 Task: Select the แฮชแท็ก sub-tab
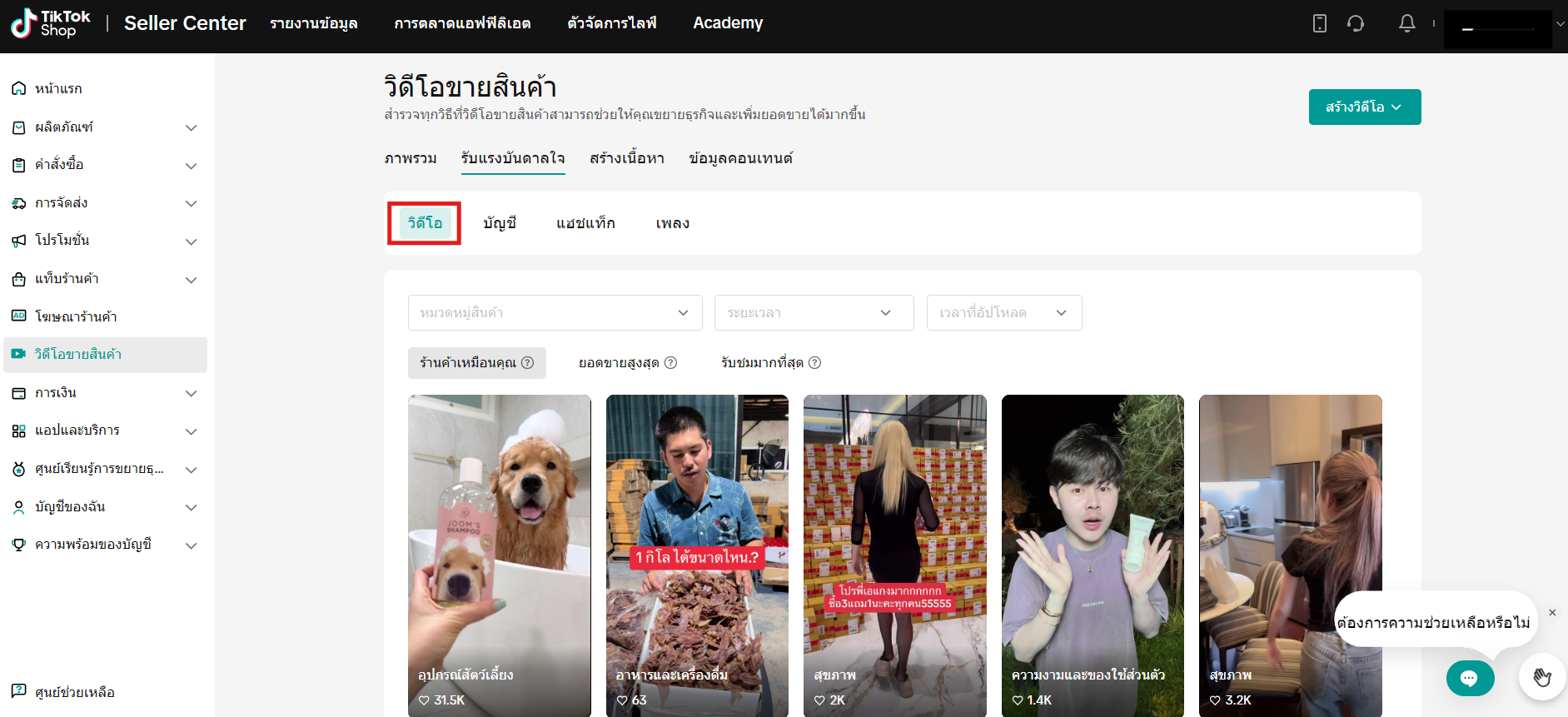pos(586,223)
